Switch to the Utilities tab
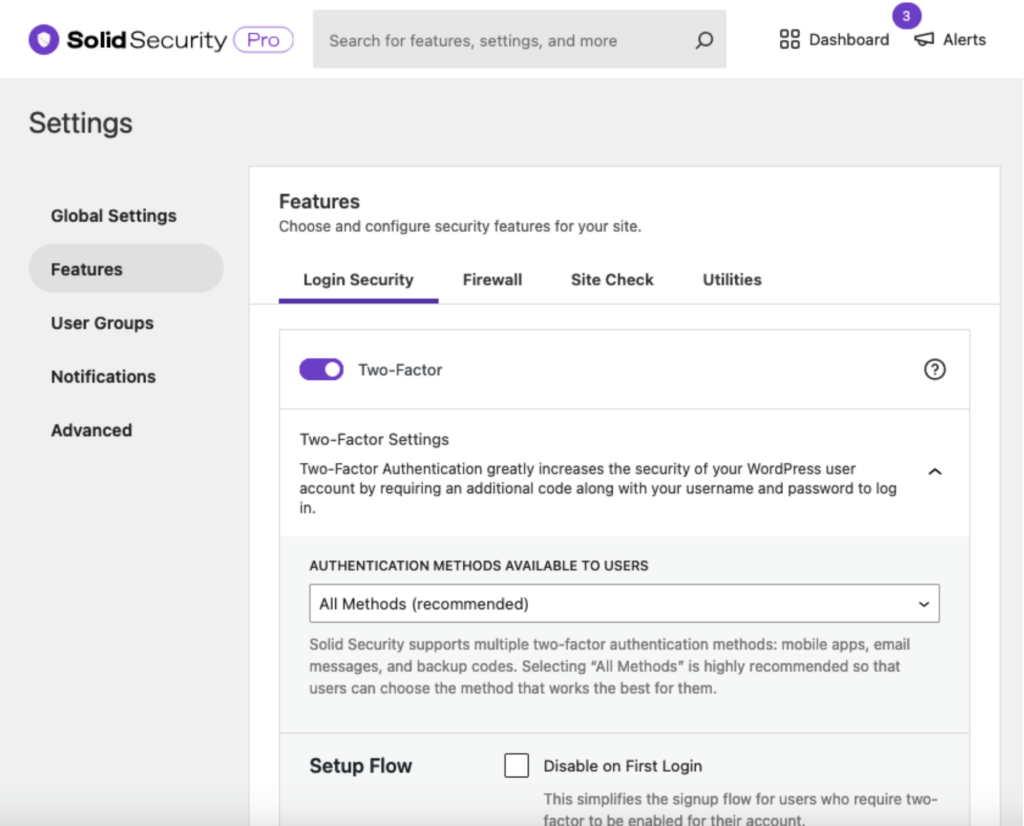 [x=732, y=280]
